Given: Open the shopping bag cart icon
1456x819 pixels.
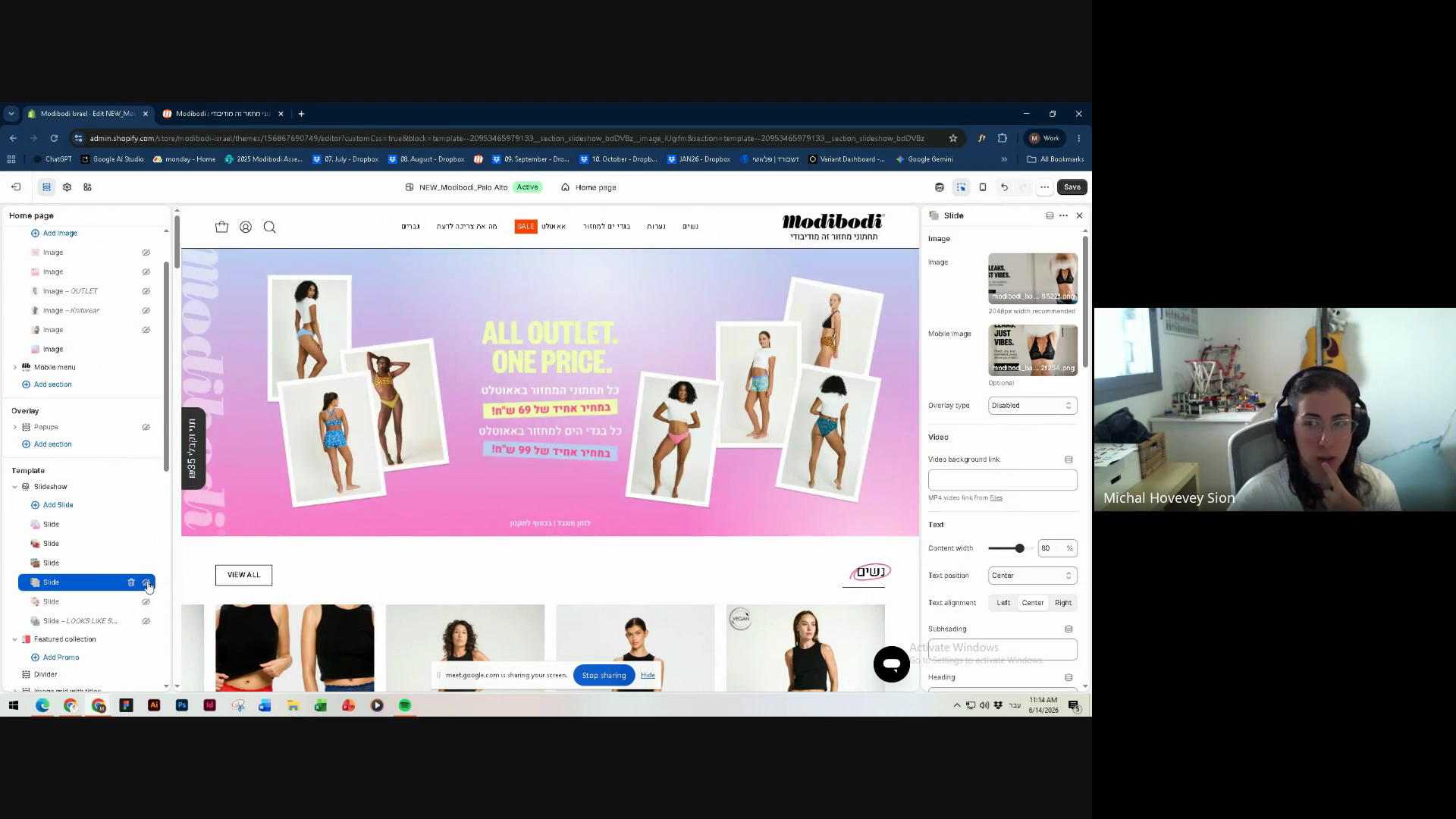Looking at the screenshot, I should coord(221,227).
